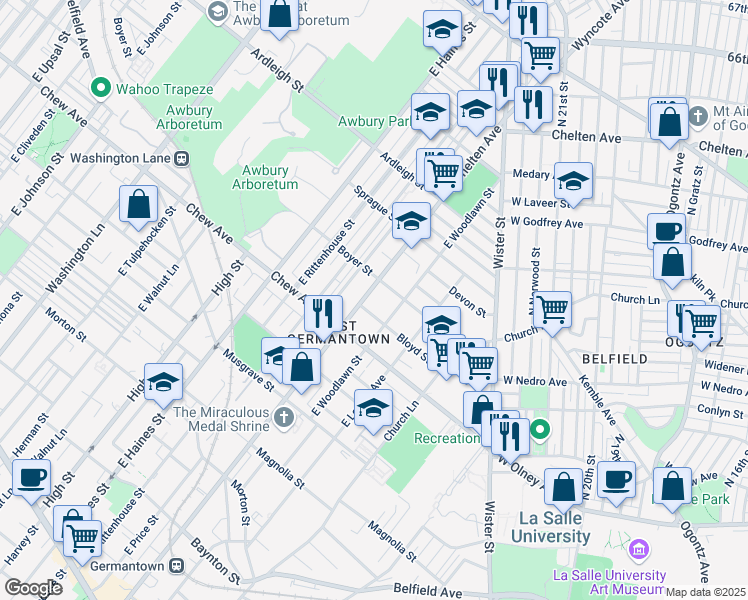The image size is (748, 600).
Task: Click the school marker on High St near E Haines St
Action: click(163, 383)
